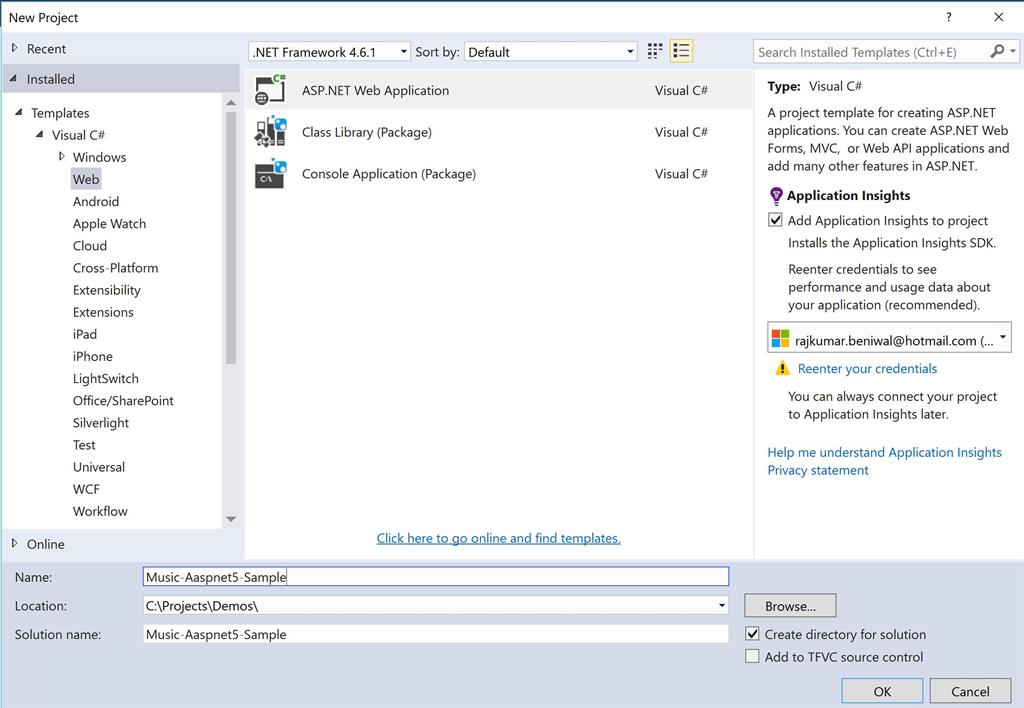Open the Privacy statement link
The height and width of the screenshot is (708, 1024).
(x=818, y=470)
